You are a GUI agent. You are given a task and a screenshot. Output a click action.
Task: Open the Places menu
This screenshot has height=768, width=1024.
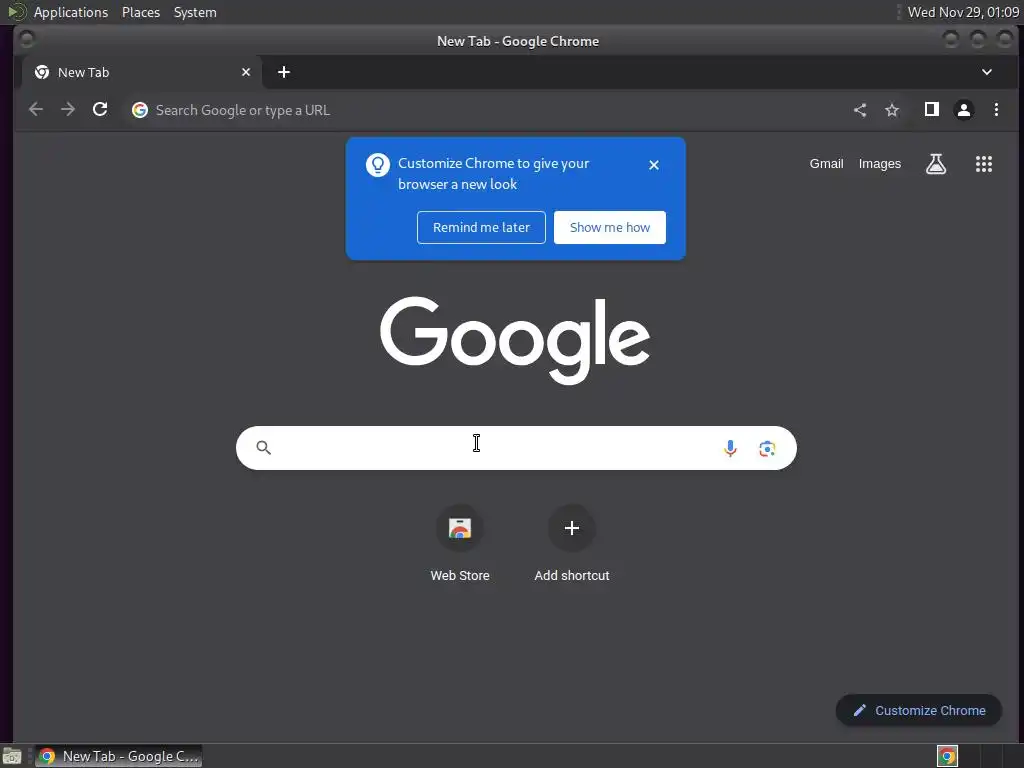(x=141, y=12)
